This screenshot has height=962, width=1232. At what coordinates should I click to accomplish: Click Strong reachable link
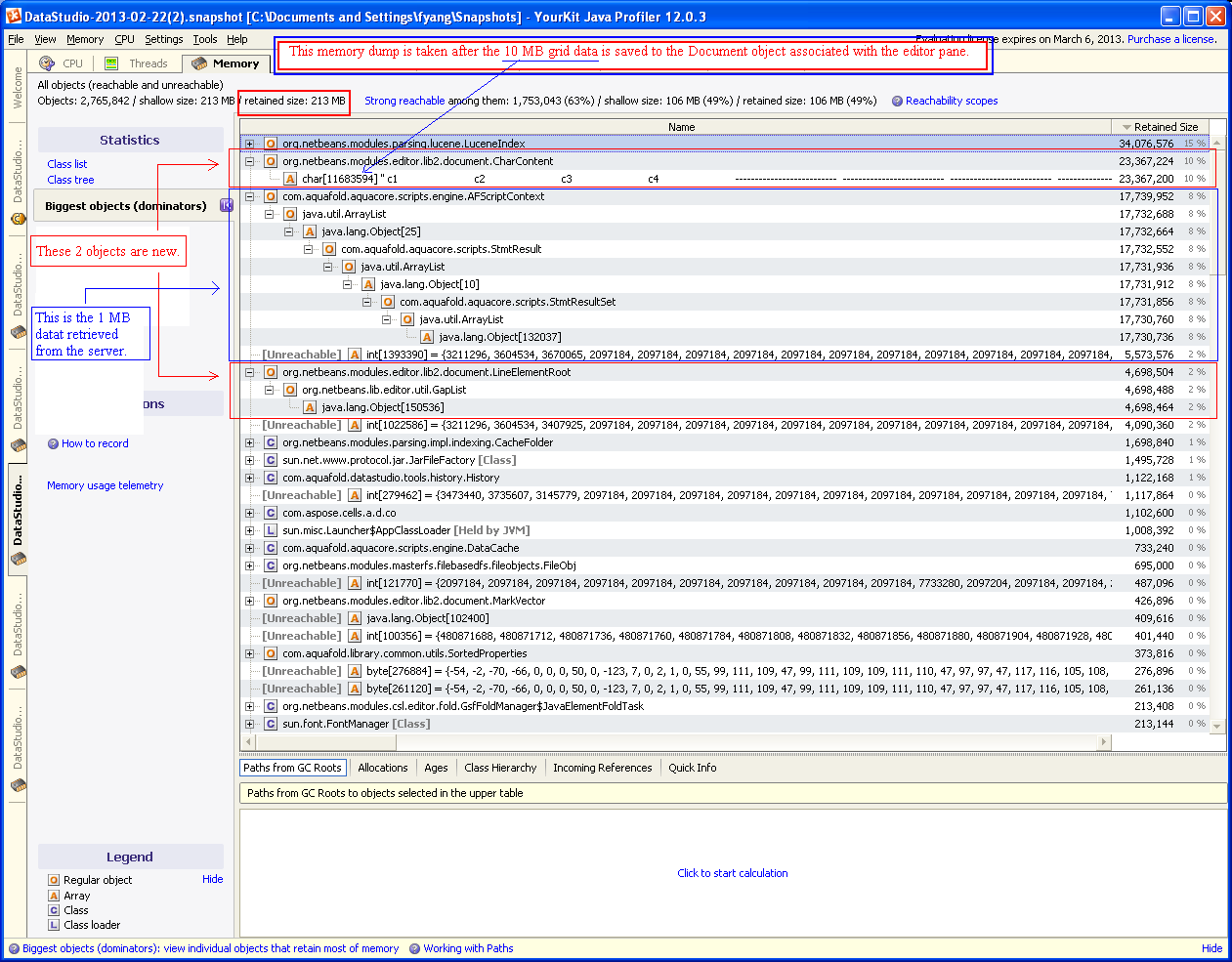(404, 101)
